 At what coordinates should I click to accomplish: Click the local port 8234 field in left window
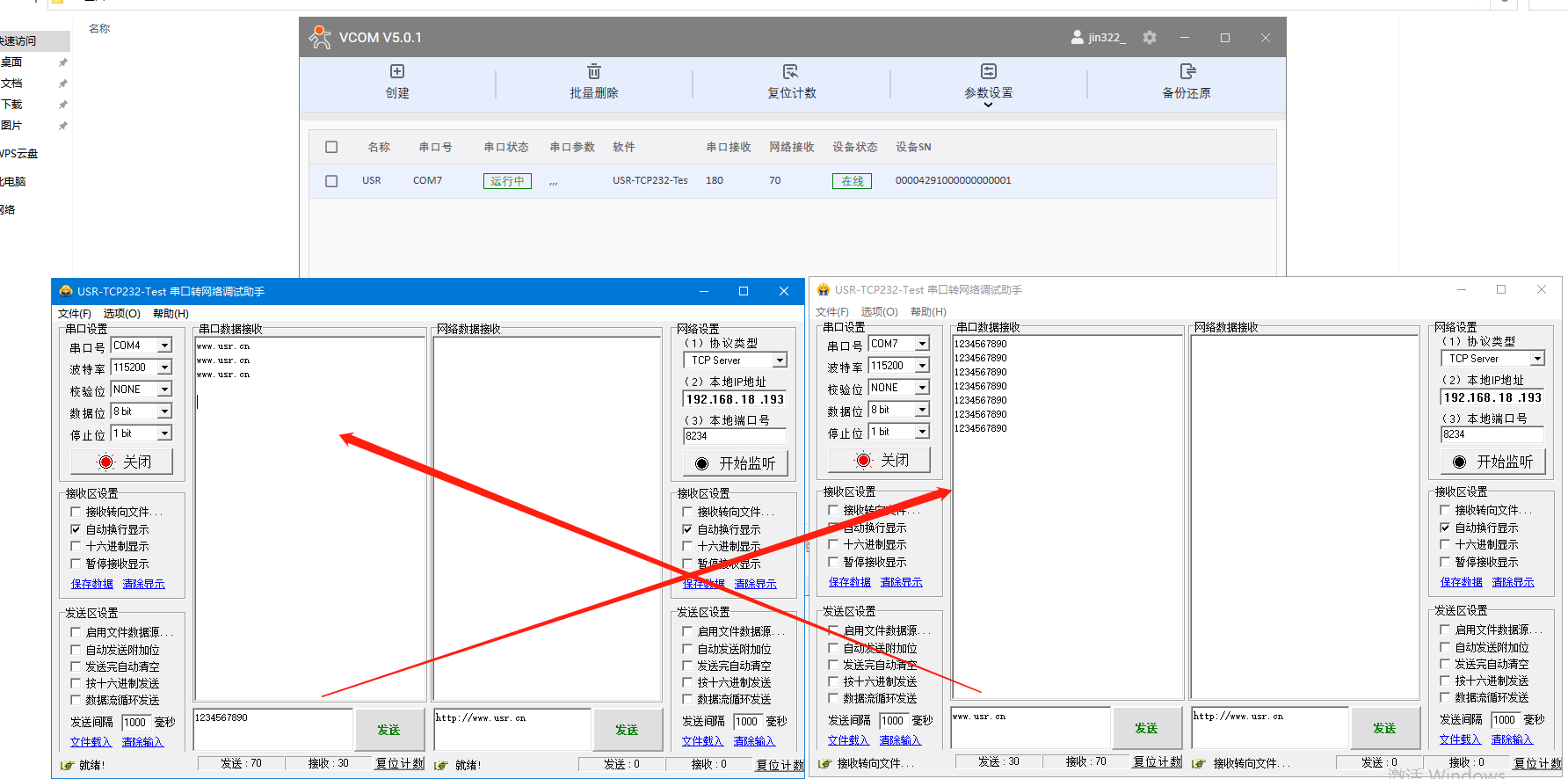(734, 436)
